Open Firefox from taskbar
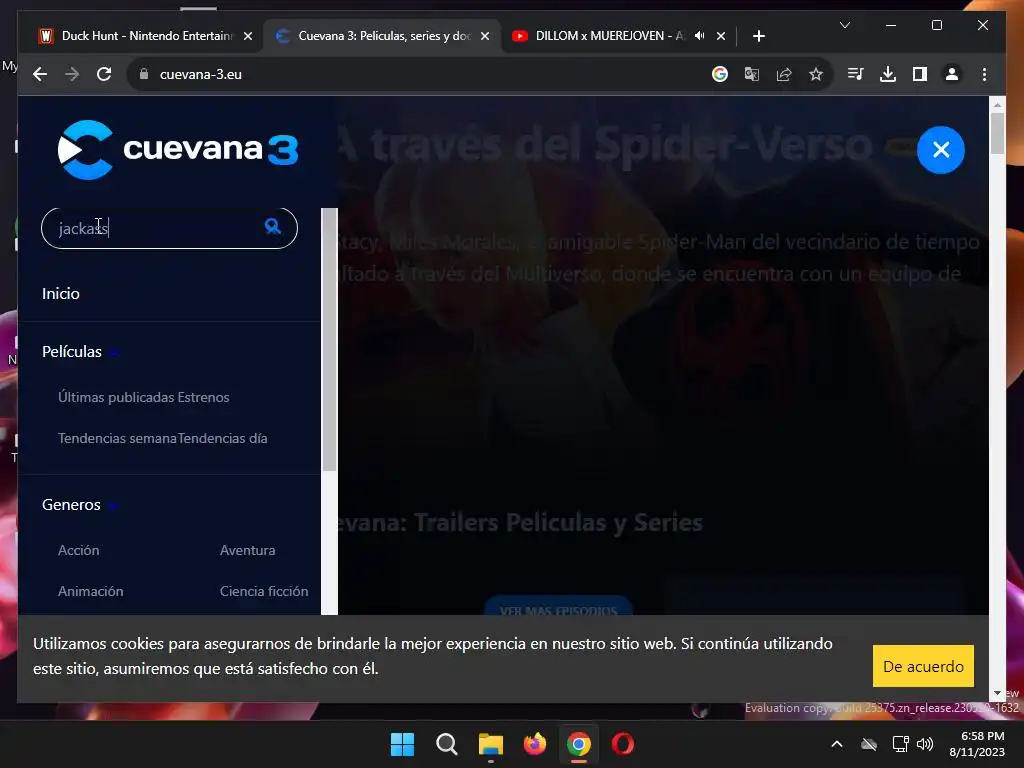 (535, 744)
